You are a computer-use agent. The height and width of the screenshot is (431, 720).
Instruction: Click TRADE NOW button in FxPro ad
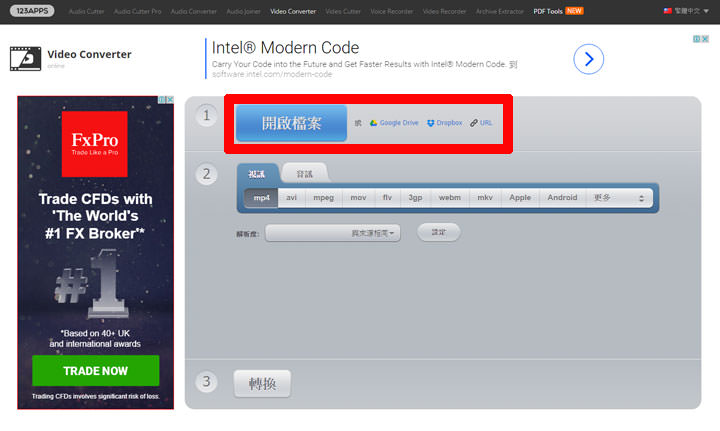96,370
